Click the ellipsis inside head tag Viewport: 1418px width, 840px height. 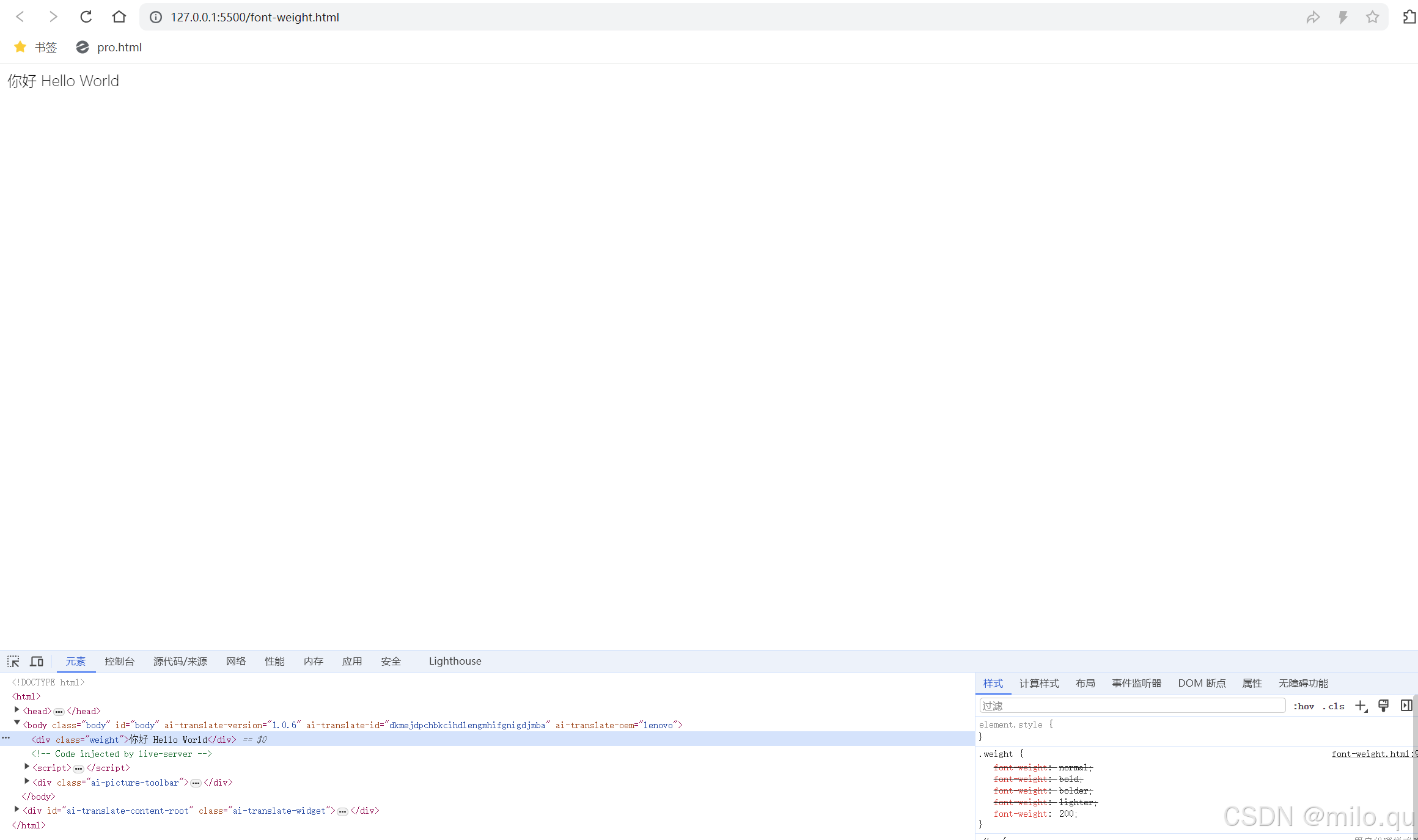(59, 712)
